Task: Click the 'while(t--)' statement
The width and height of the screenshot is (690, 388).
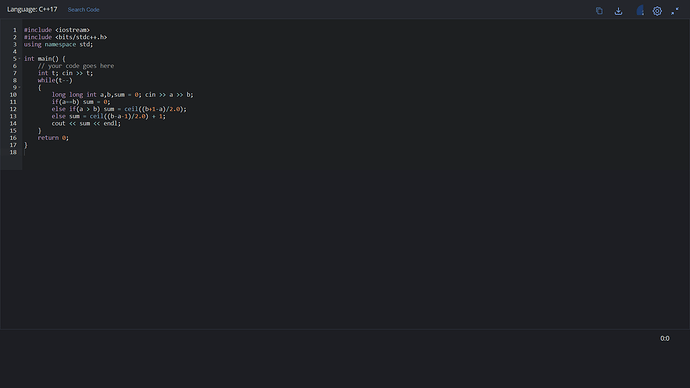Action: [55, 80]
